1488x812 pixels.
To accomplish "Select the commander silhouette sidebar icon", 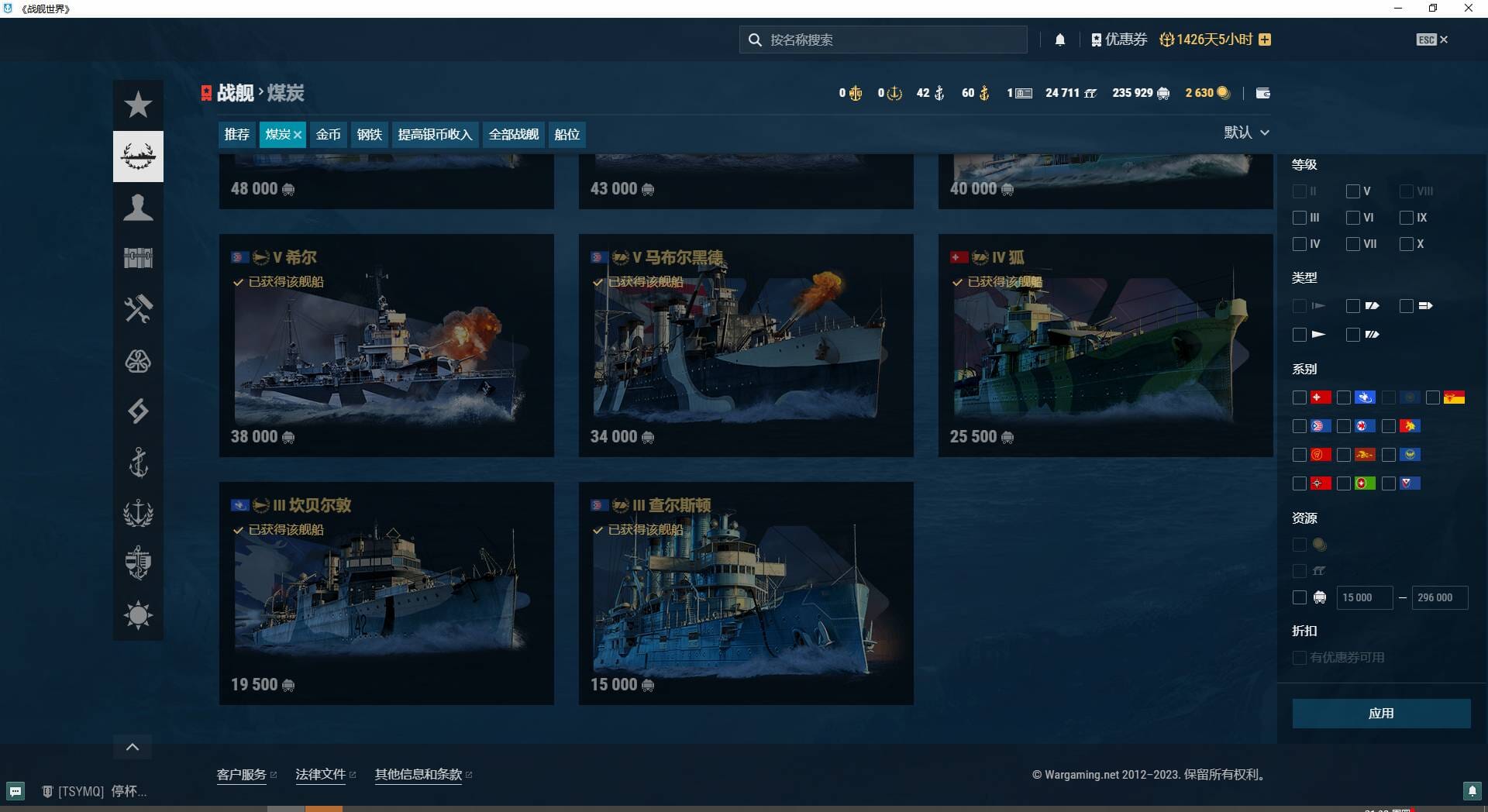I will [138, 208].
